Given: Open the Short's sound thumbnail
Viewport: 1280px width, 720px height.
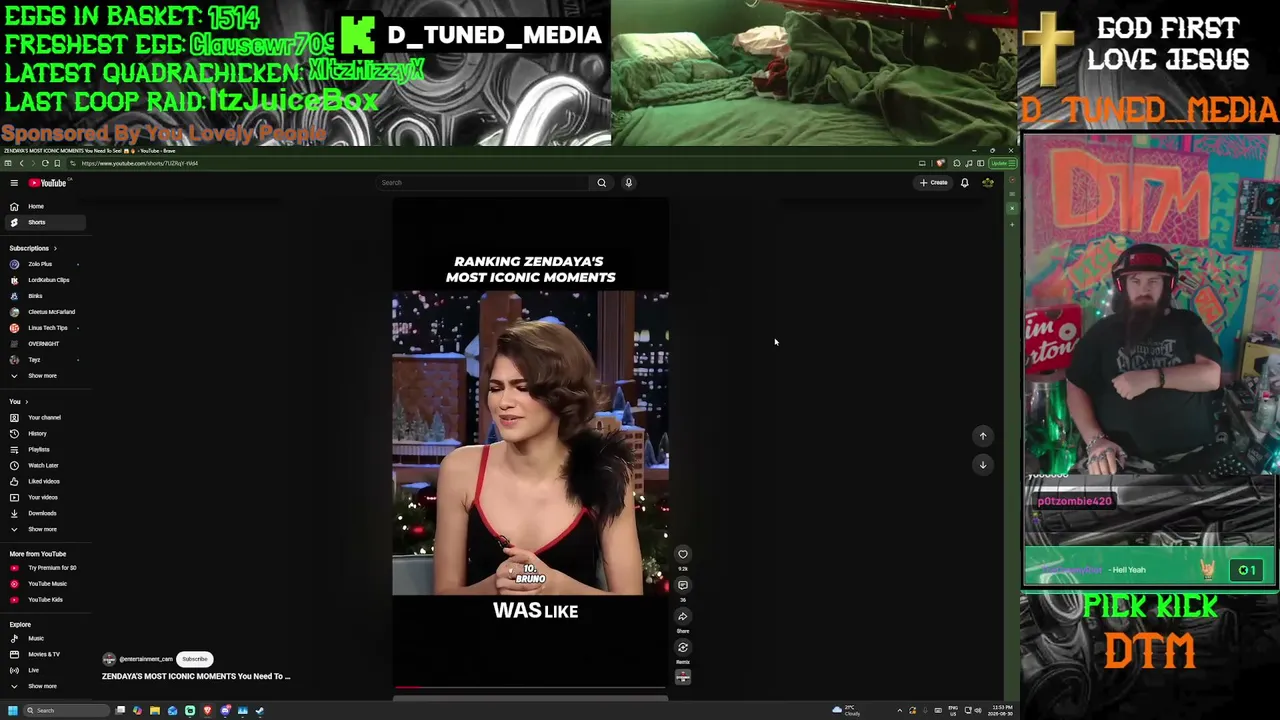Looking at the screenshot, I should (x=683, y=677).
